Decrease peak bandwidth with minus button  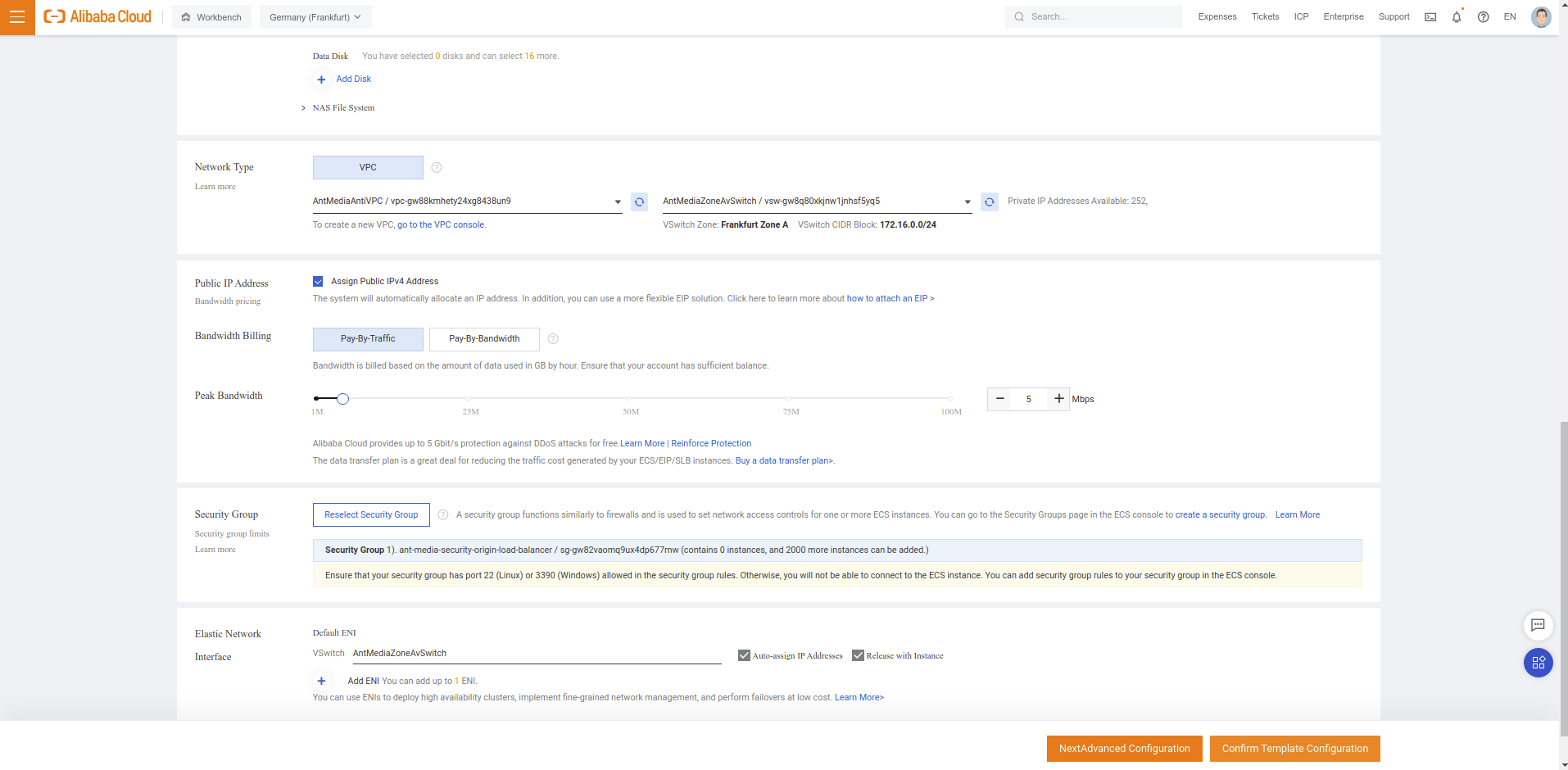999,399
